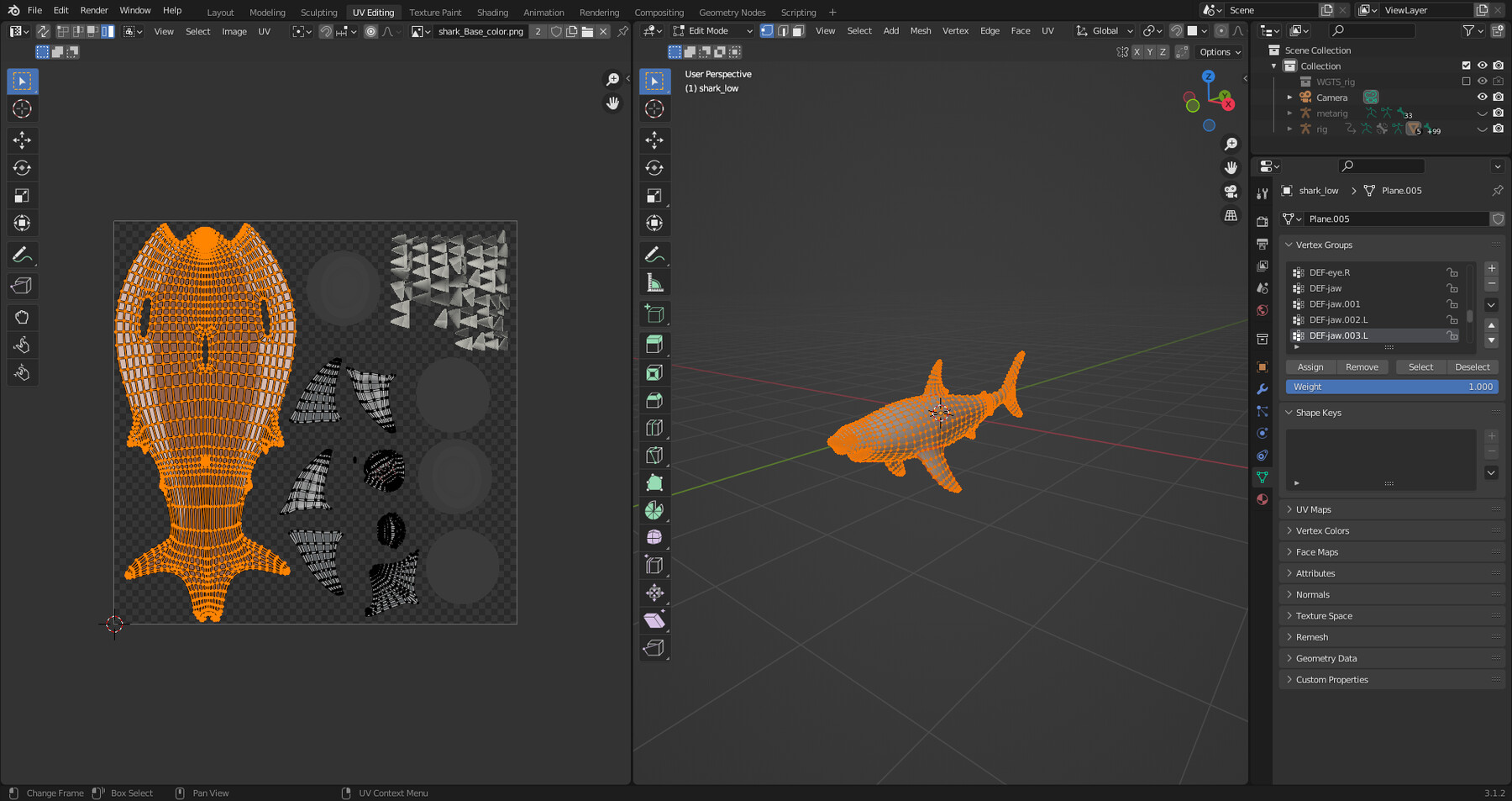Image resolution: width=1512 pixels, height=801 pixels.
Task: Enable the WGTS_rig collection checkbox
Action: (1465, 82)
